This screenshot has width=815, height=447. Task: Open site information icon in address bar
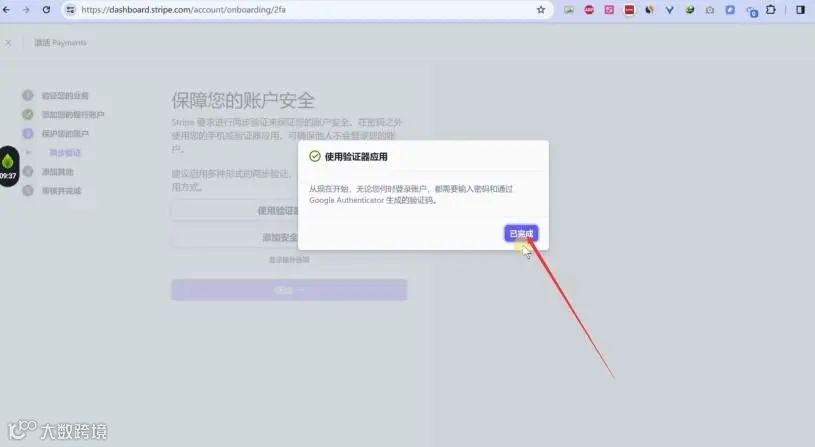click(x=70, y=10)
